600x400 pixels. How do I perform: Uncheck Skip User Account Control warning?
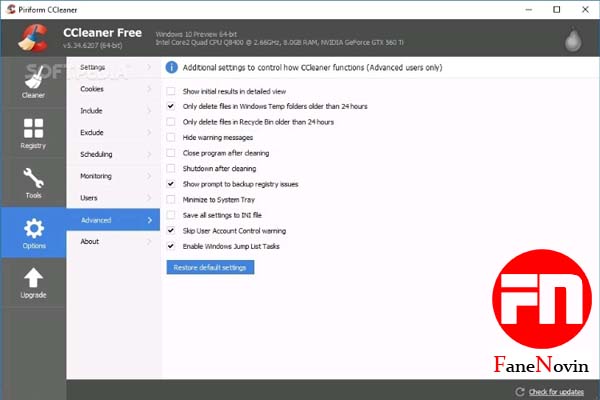pos(171,231)
